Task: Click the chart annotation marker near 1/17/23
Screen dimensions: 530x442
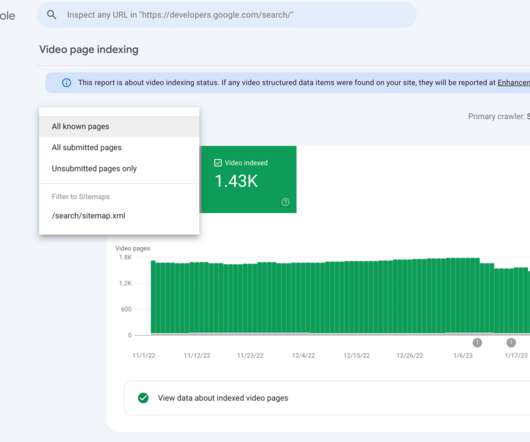Action: pos(511,343)
